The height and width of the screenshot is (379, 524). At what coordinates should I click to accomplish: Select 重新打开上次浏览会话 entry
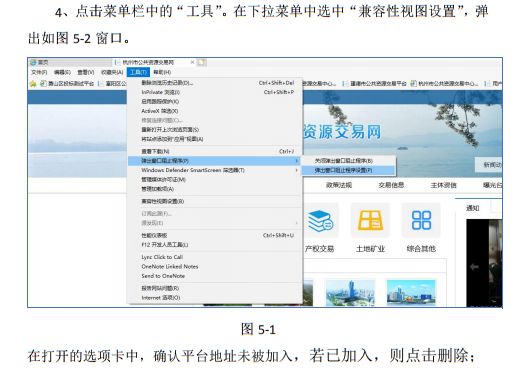tap(215, 130)
